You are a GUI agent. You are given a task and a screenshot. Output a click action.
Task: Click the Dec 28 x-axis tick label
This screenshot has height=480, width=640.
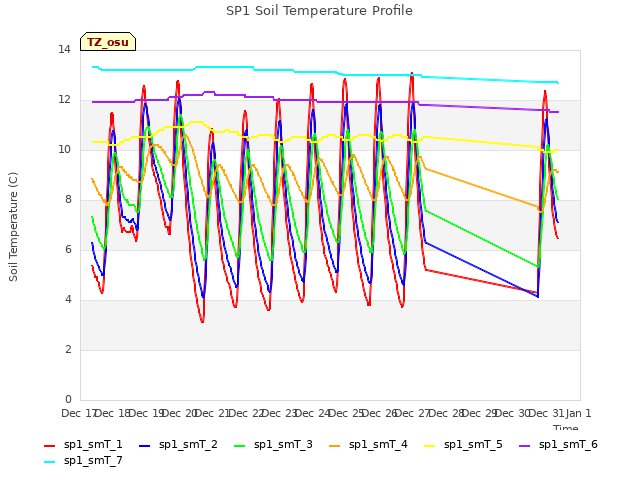445,413
